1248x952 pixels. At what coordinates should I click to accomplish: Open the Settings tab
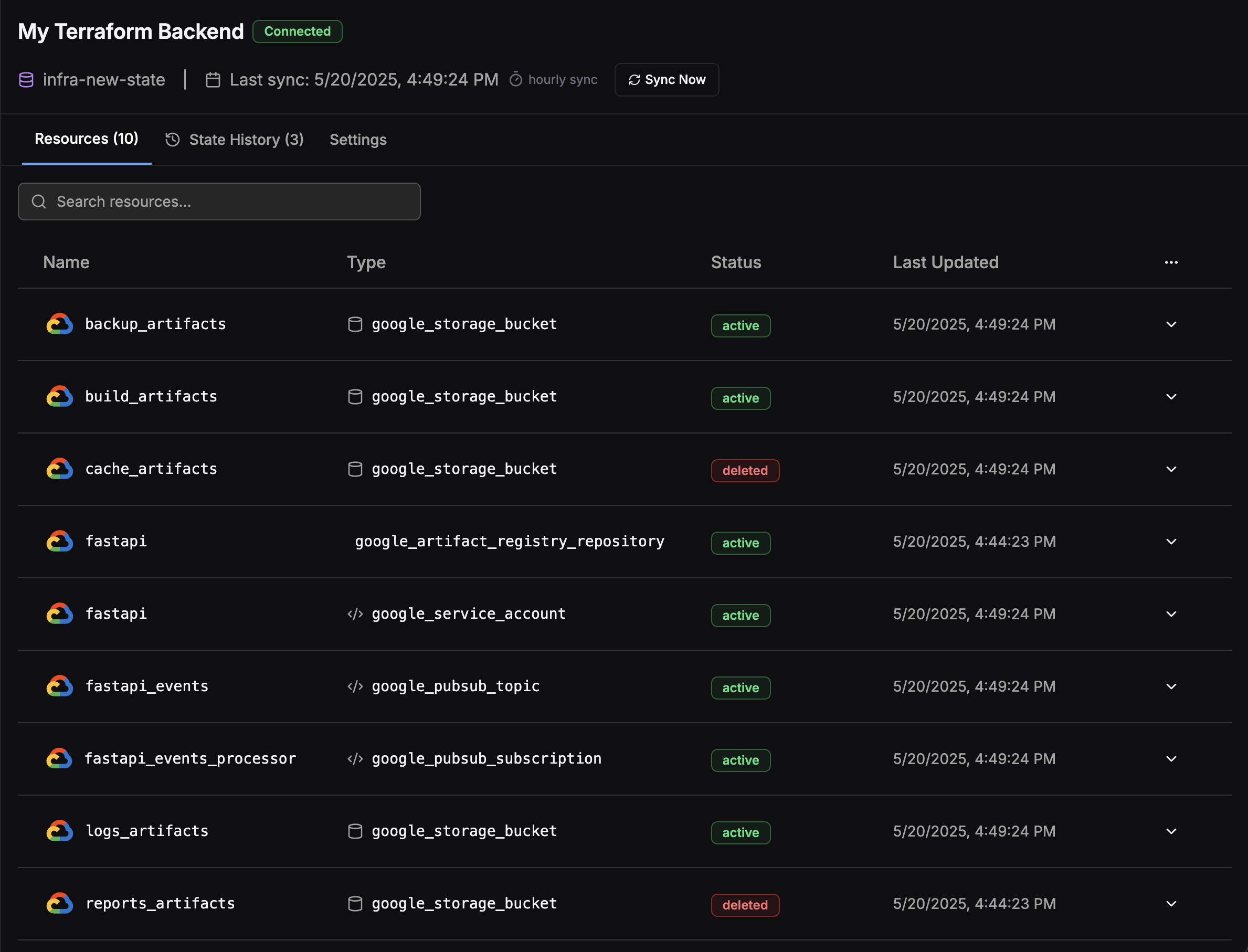coord(358,140)
